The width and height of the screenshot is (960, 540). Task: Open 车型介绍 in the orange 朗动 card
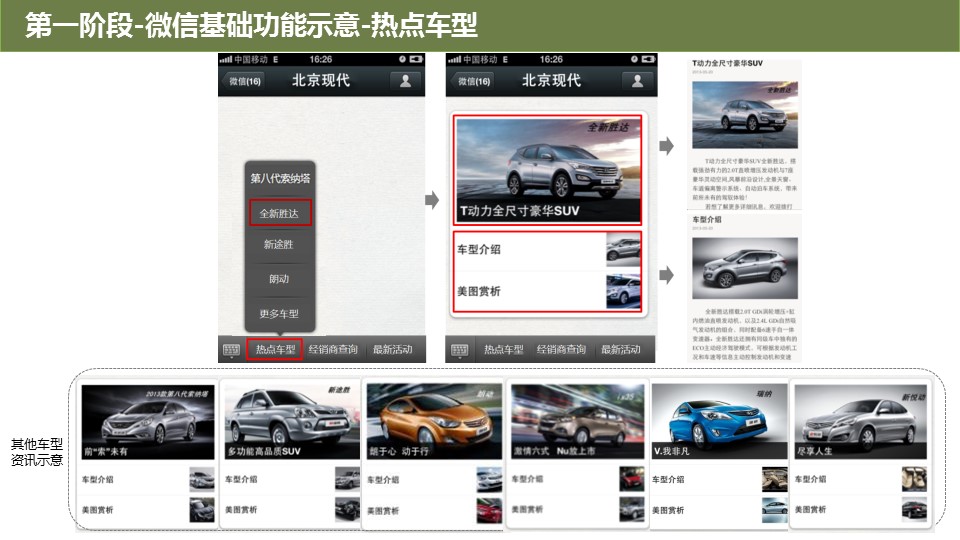[x=434, y=479]
